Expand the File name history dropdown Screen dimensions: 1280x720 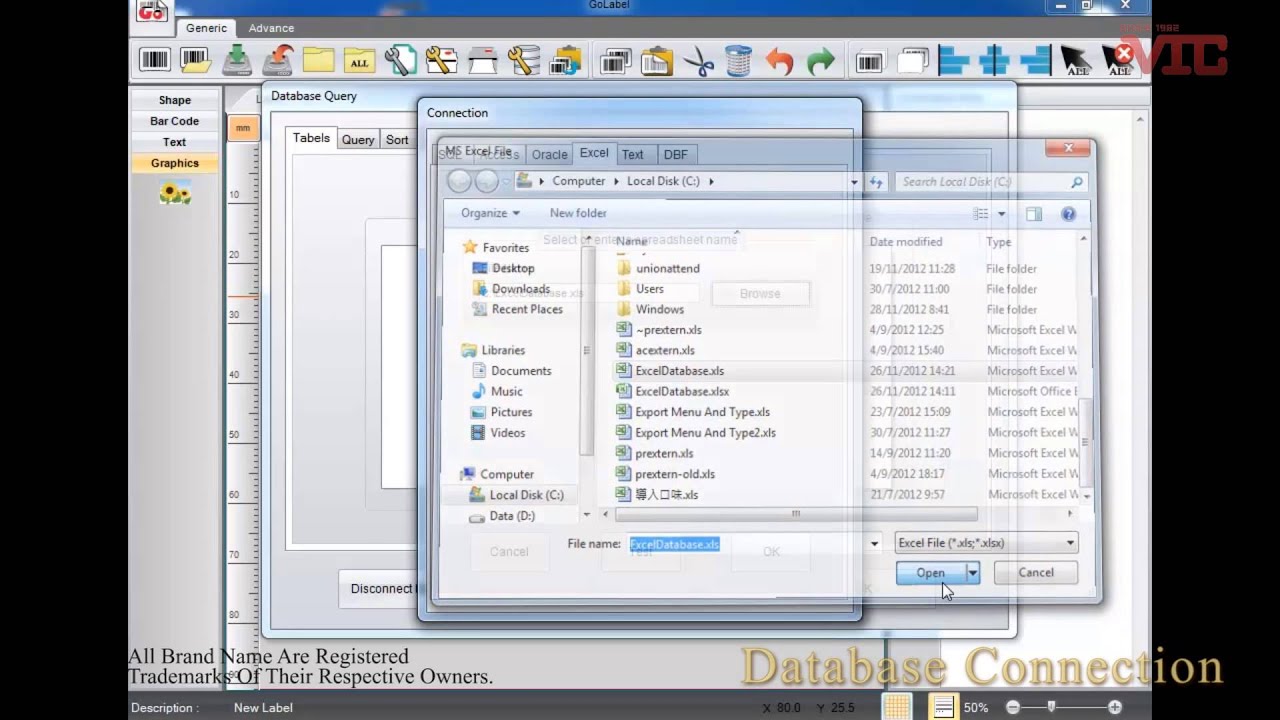tap(874, 544)
